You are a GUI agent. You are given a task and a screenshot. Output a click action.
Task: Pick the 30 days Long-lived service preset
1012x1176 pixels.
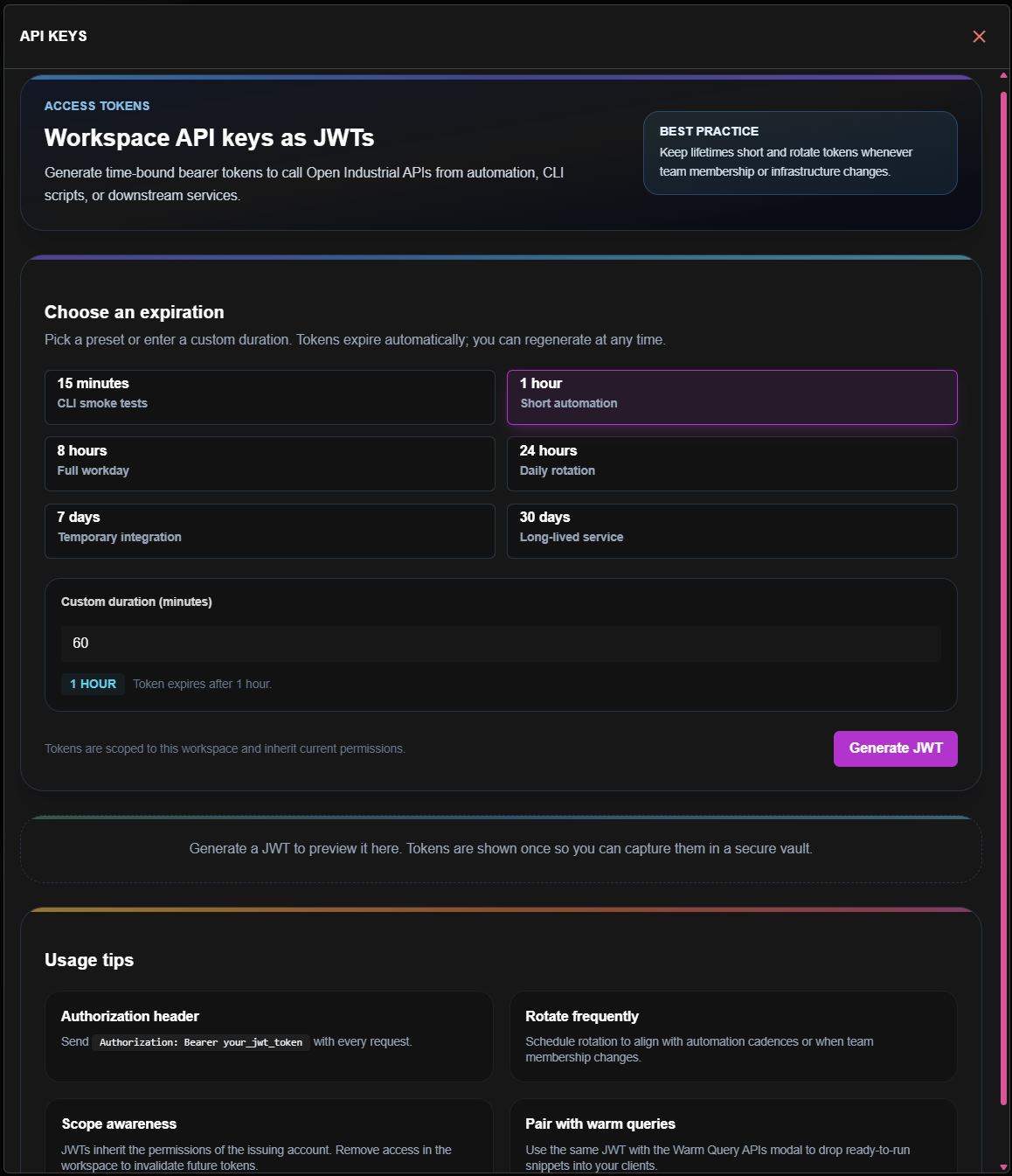[732, 531]
